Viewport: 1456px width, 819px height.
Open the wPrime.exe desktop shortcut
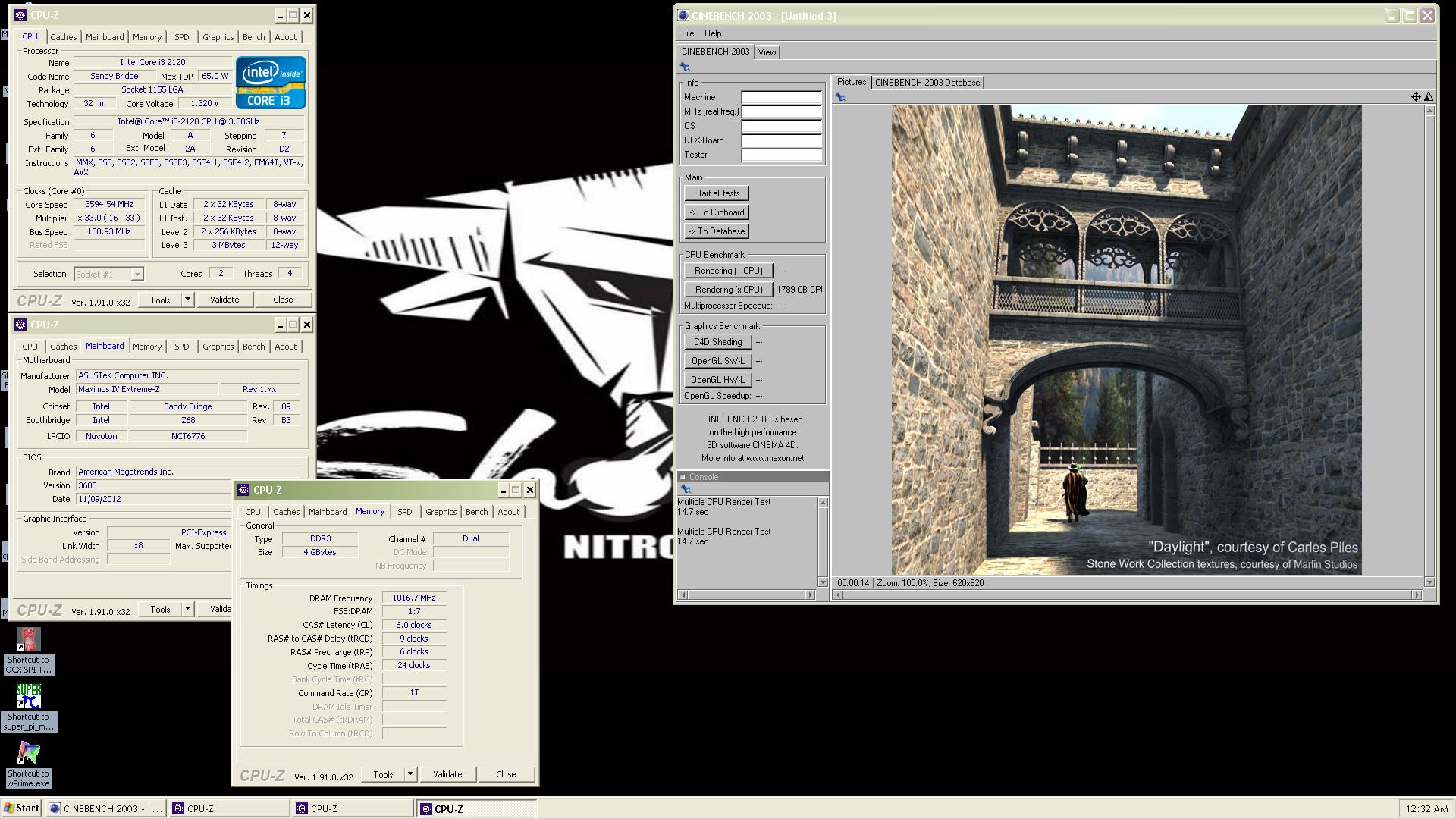coord(29,764)
